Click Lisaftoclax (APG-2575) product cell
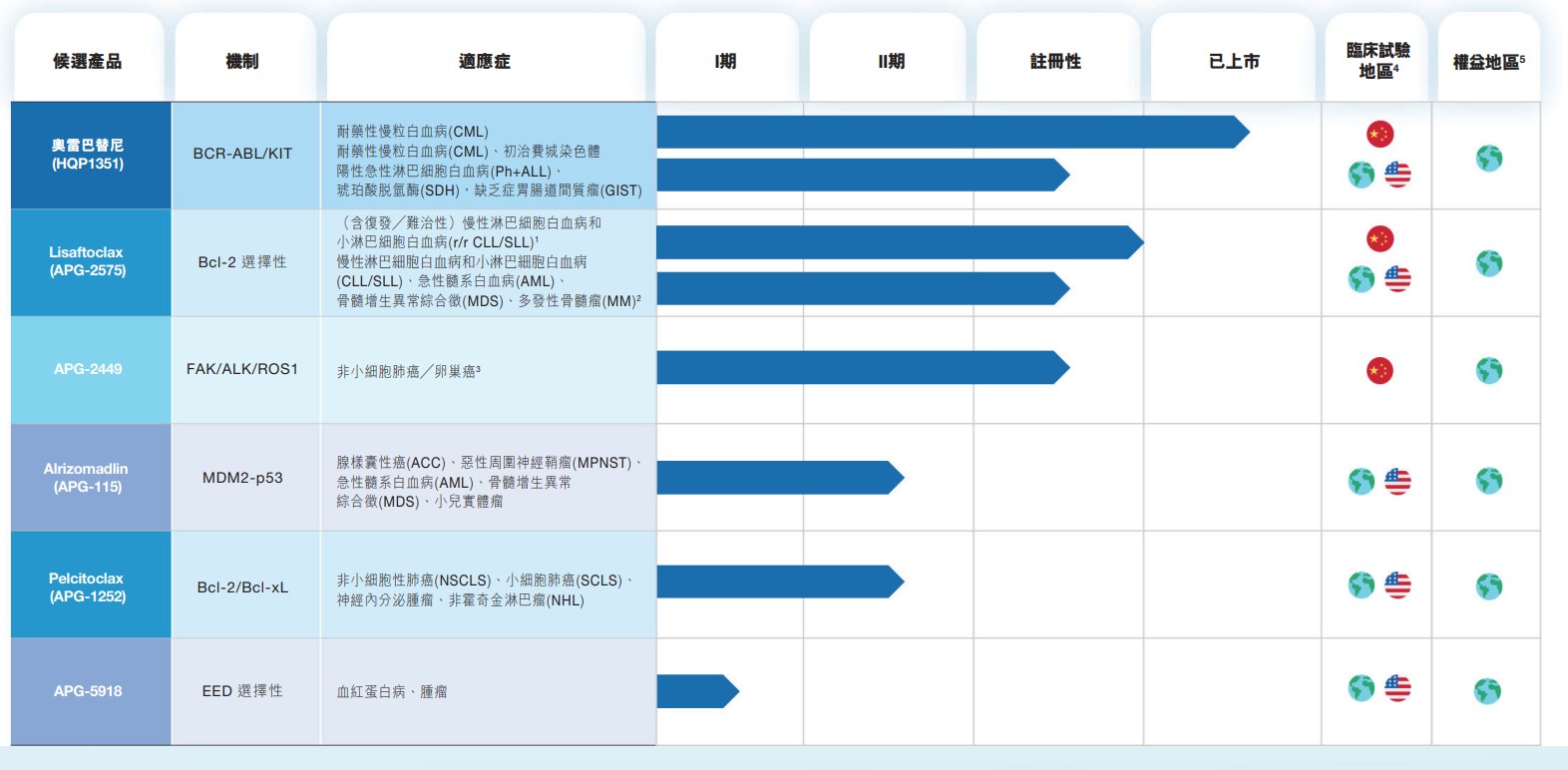 click(x=91, y=262)
